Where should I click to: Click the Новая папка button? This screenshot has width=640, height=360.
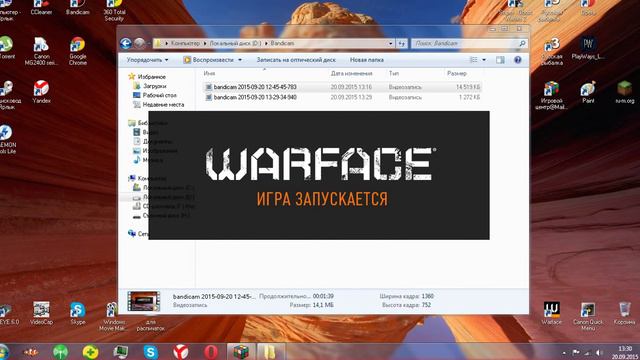367,60
